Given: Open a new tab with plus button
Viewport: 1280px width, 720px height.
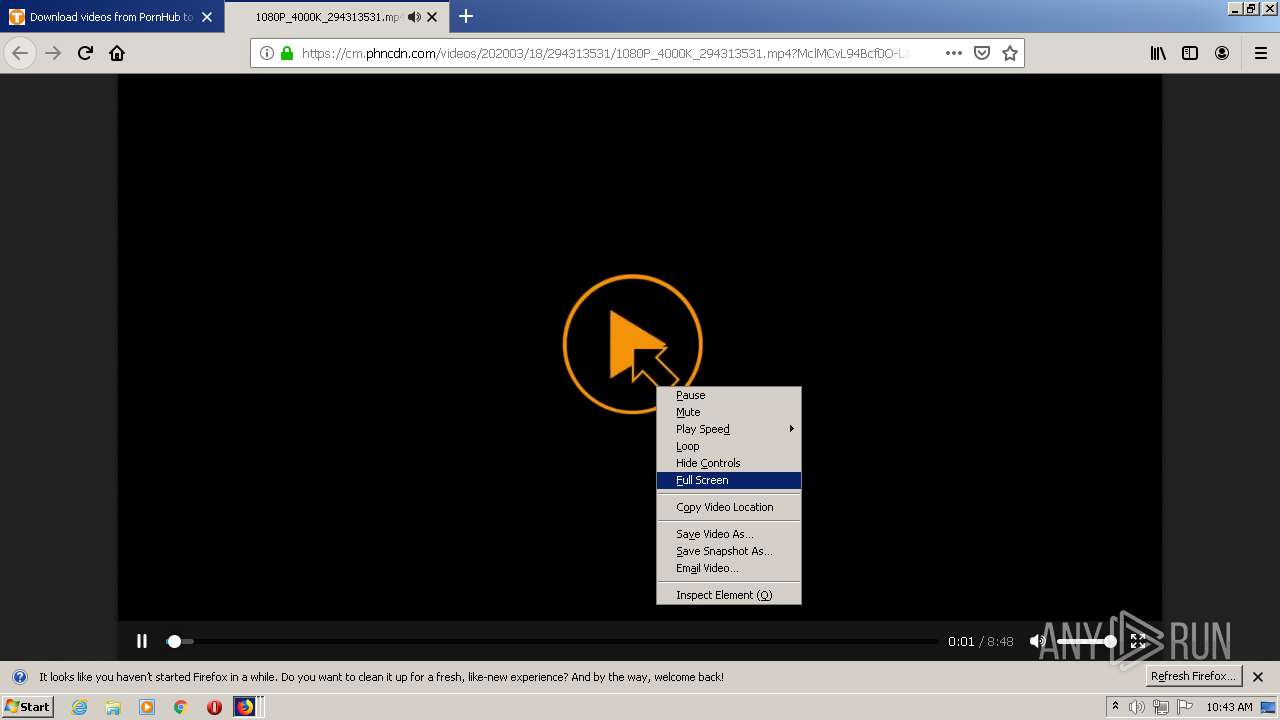Looking at the screenshot, I should click(465, 16).
